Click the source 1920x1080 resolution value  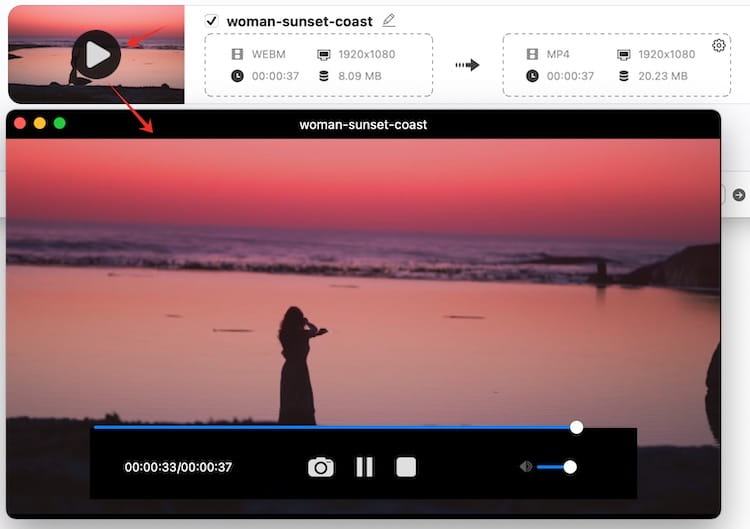point(367,55)
